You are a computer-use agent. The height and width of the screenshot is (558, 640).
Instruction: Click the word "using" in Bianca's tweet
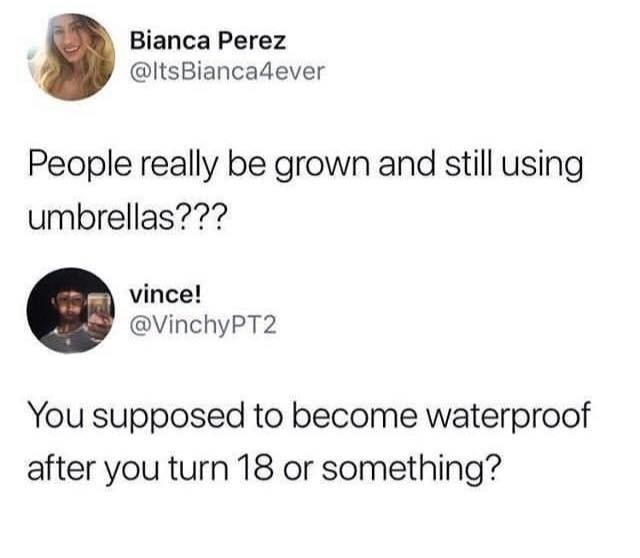tap(542, 167)
